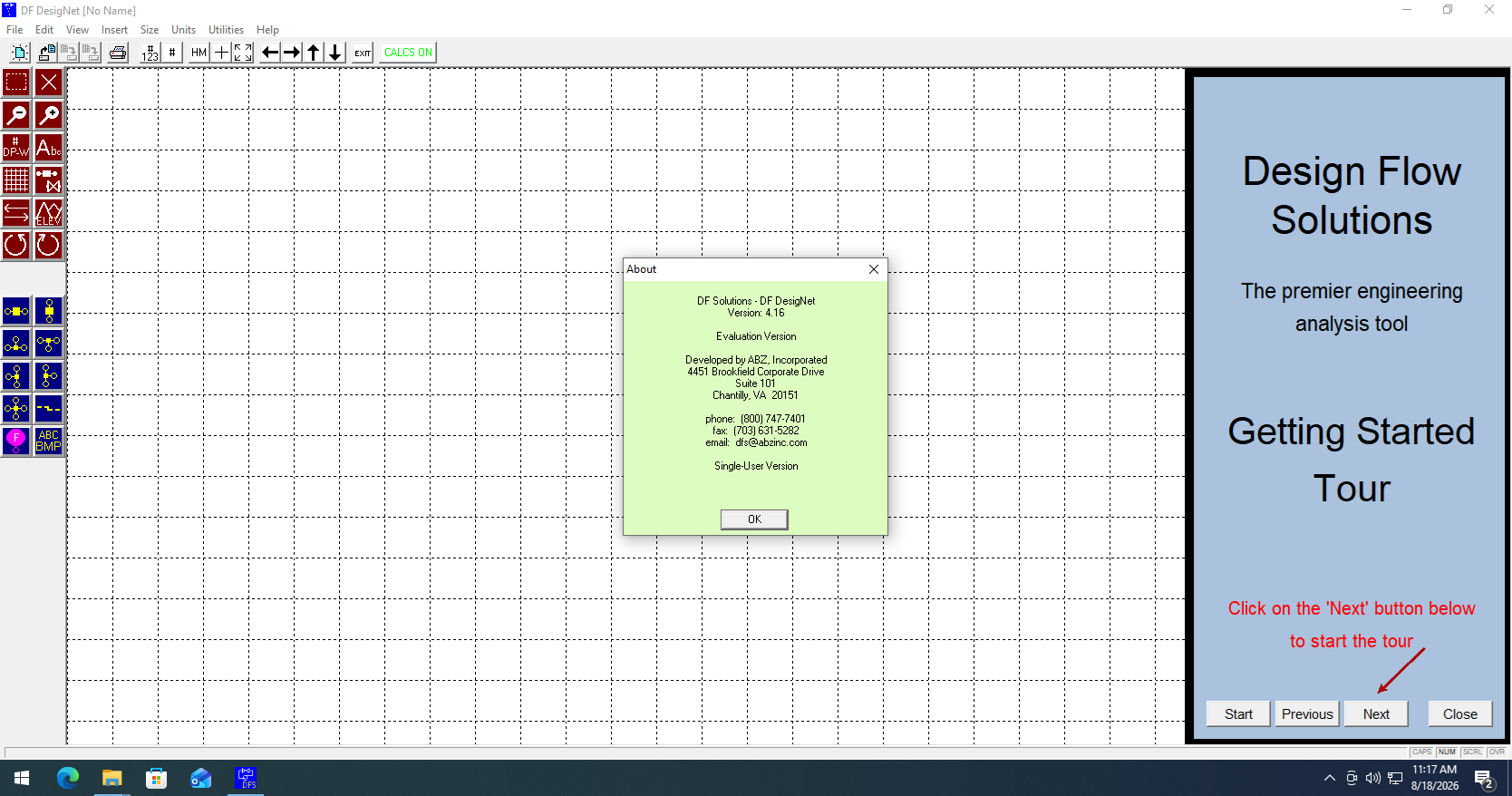The image size is (1512, 796).
Task: Select the three-port element with bottom branch
Action: pos(49,344)
